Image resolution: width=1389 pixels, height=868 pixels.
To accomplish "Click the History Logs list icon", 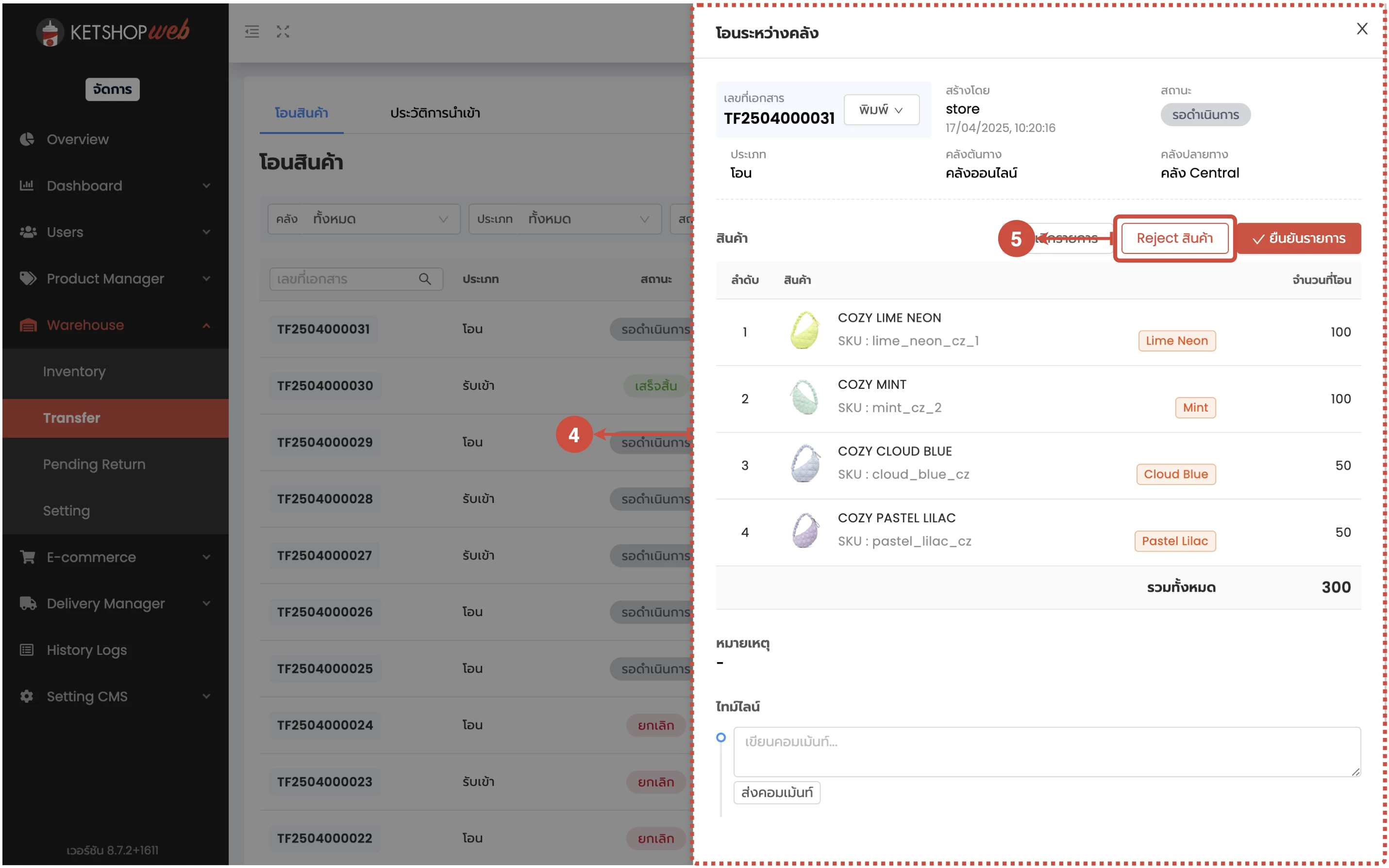I will 27,650.
